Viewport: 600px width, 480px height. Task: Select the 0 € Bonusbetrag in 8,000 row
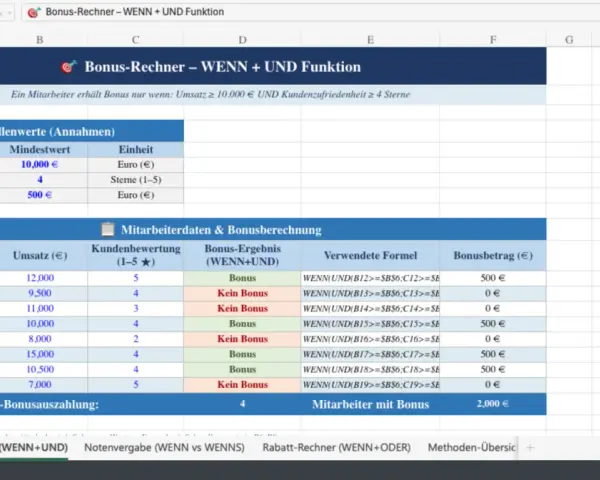[x=493, y=339]
